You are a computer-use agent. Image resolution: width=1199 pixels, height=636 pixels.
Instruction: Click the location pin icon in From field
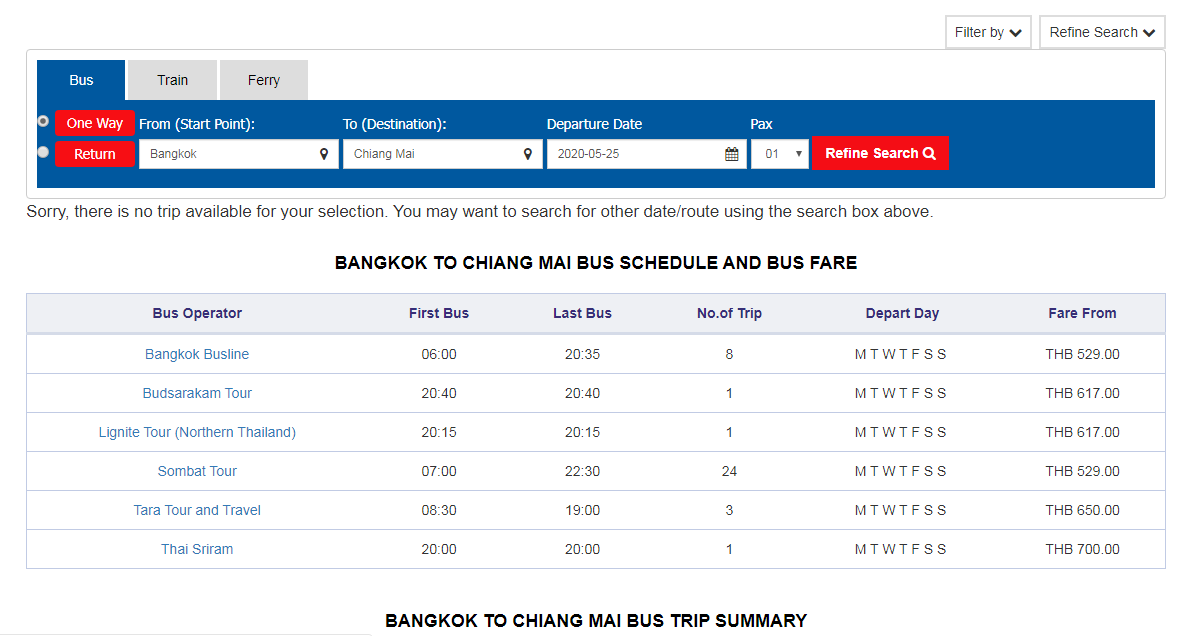point(324,154)
